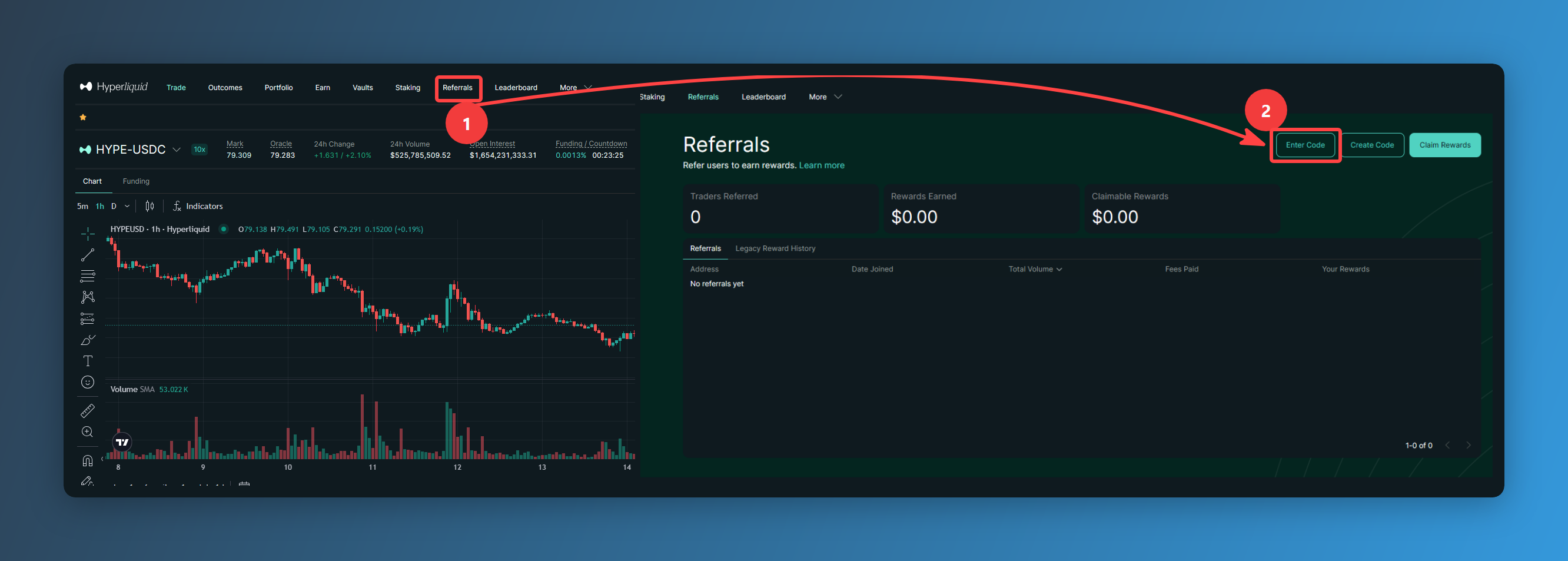Pick the Fibonacci retracement lines tool

pos(88,276)
